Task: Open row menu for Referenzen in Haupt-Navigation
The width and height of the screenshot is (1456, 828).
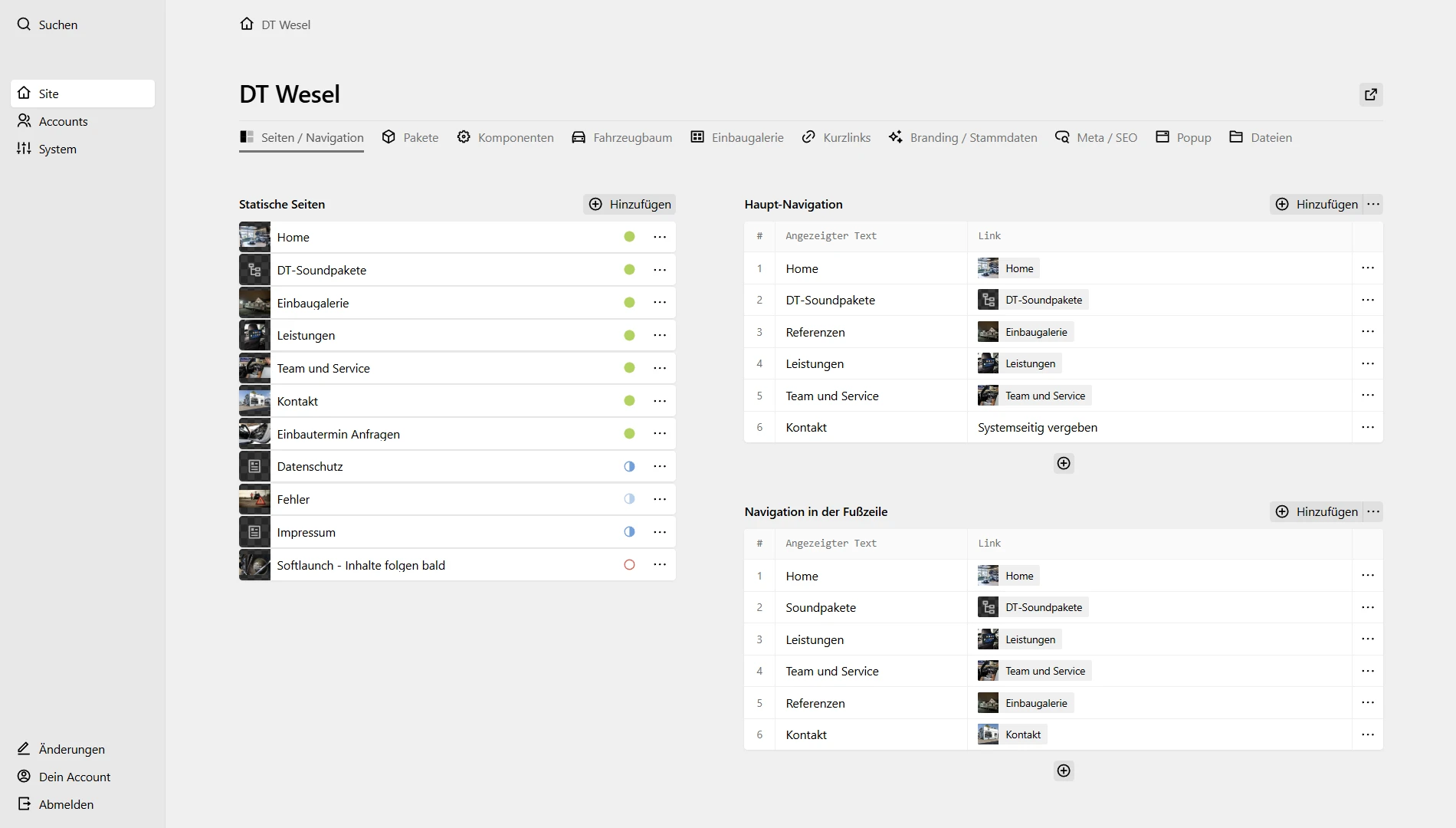Action: point(1368,332)
